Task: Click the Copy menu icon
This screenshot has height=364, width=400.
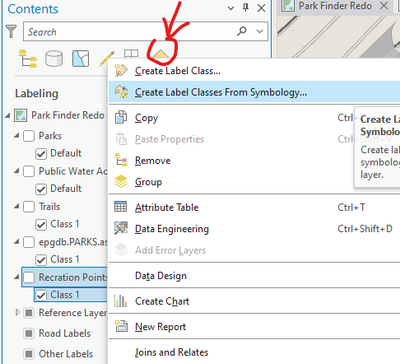Action: click(x=121, y=117)
